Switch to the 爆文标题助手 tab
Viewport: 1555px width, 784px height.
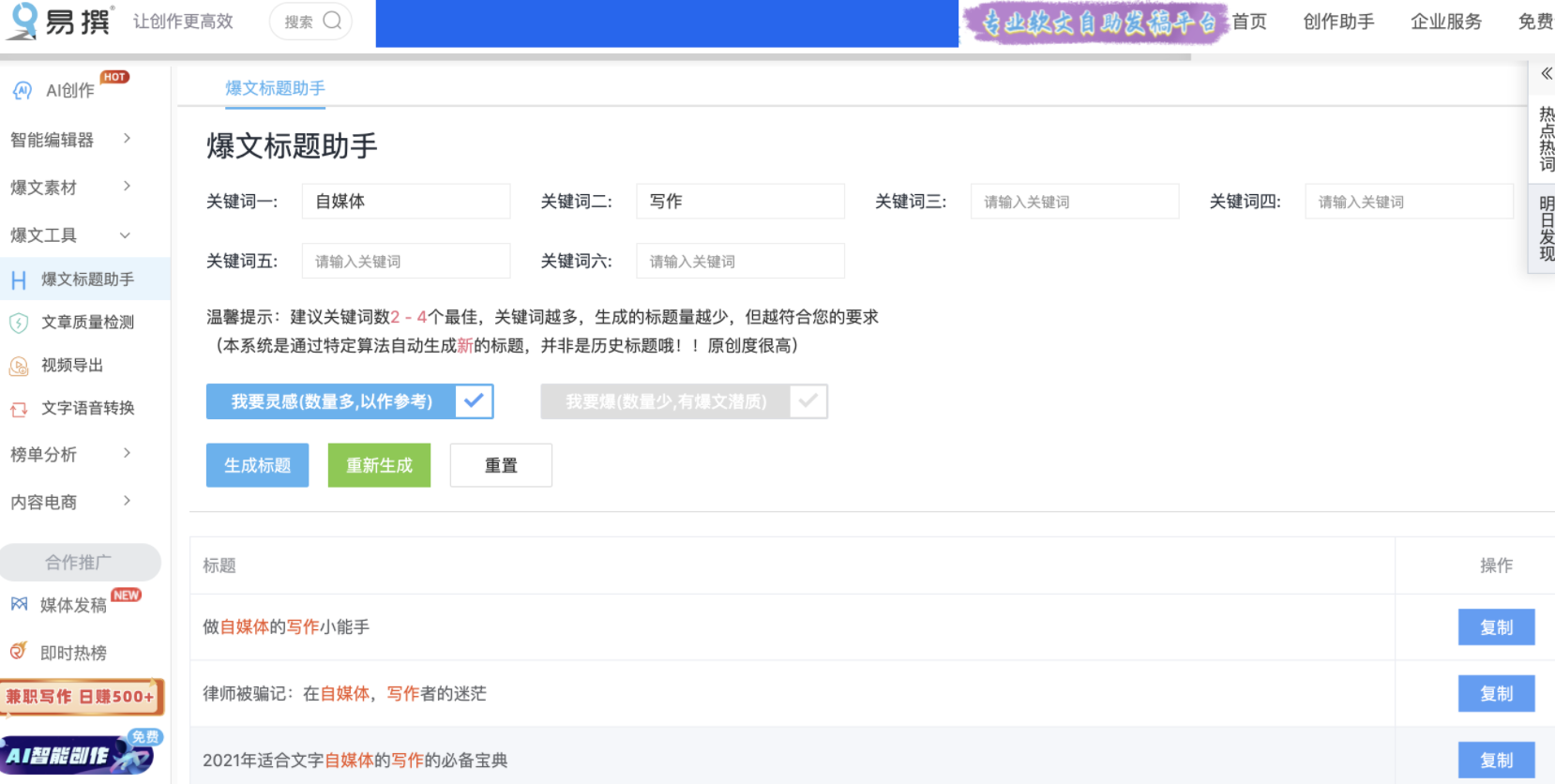point(275,88)
